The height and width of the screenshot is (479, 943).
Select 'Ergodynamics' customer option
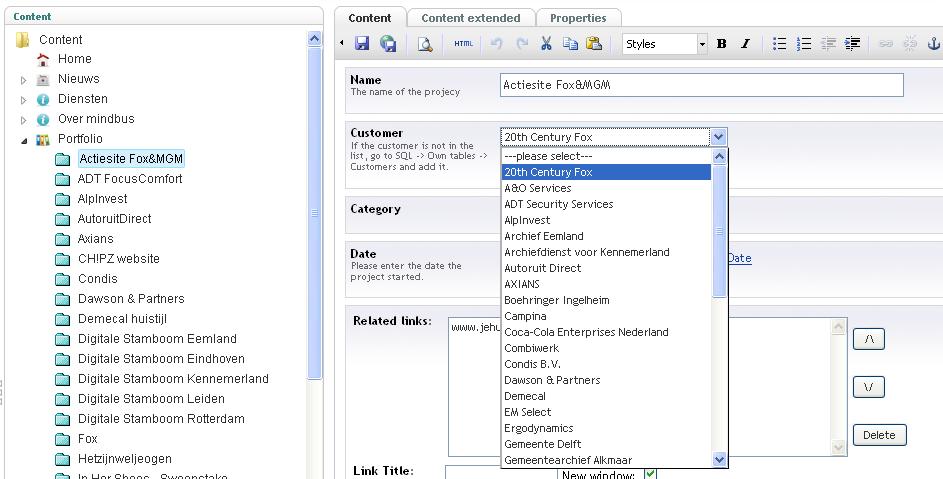606,428
